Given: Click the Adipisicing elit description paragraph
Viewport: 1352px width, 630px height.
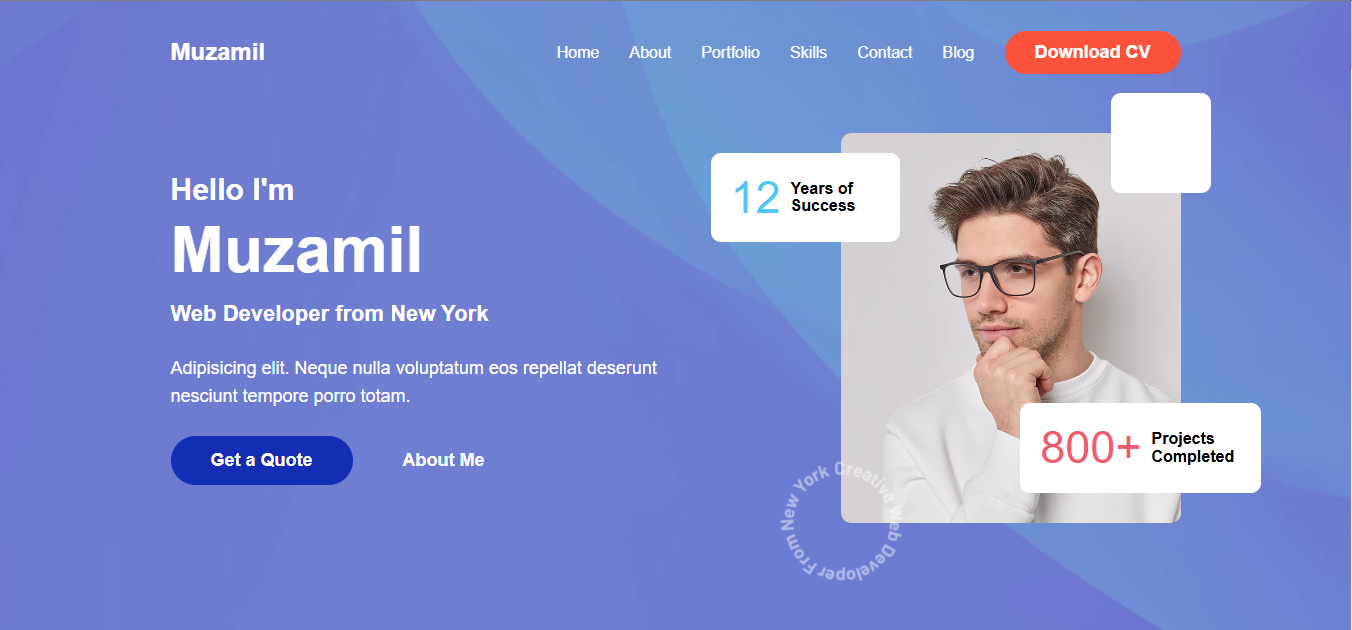Looking at the screenshot, I should pos(414,382).
